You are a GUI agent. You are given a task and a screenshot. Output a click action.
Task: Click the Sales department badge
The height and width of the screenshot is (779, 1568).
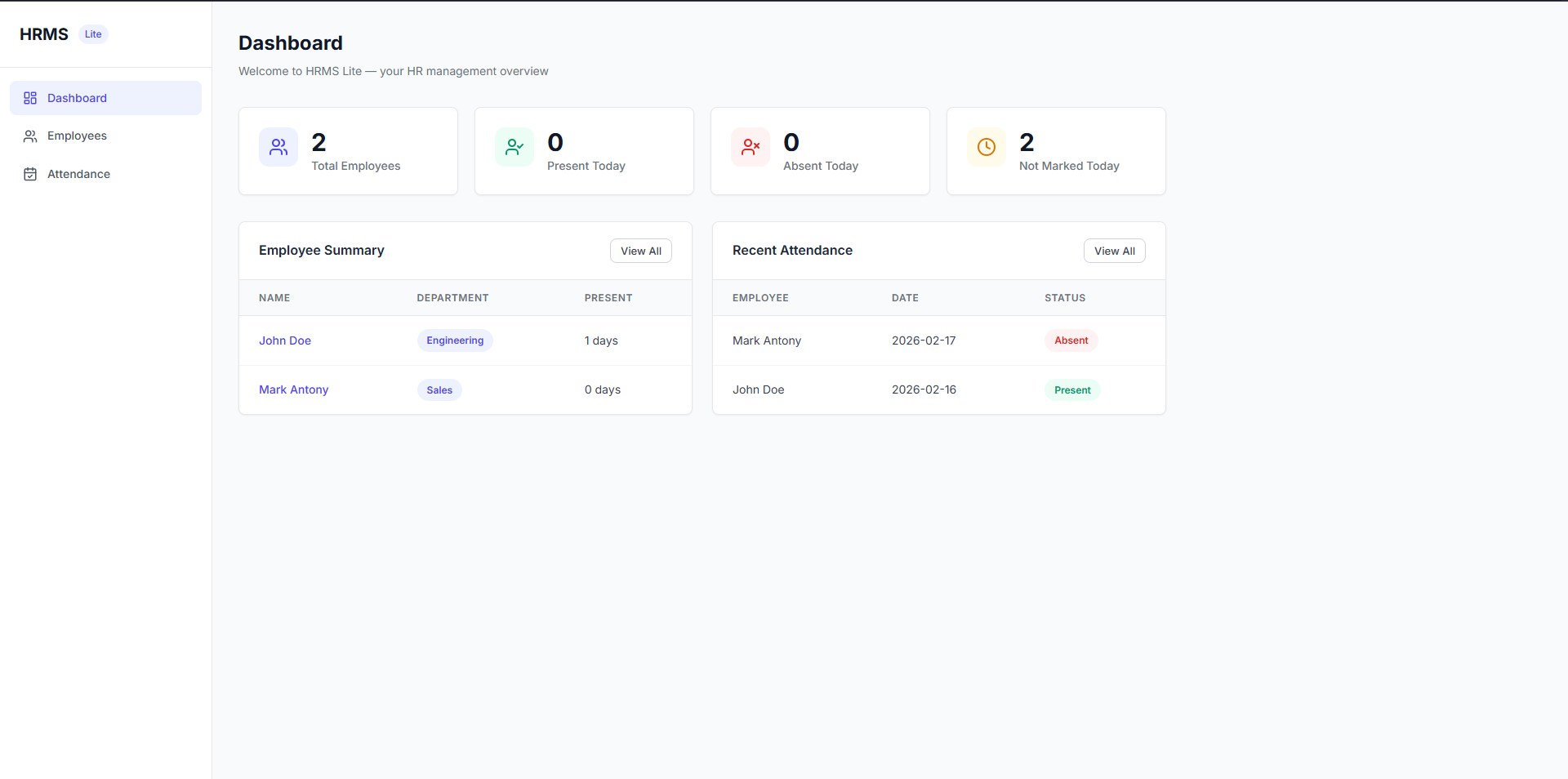tap(439, 390)
